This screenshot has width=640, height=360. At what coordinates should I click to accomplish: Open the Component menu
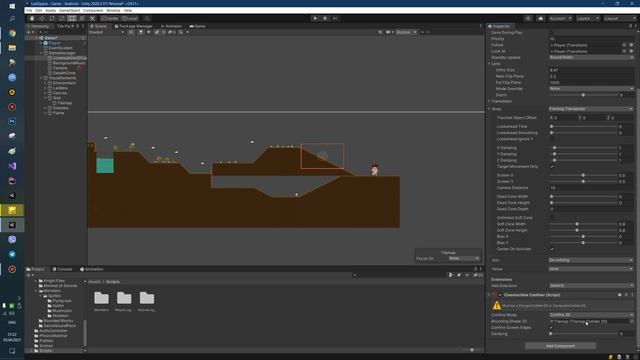tap(93, 11)
